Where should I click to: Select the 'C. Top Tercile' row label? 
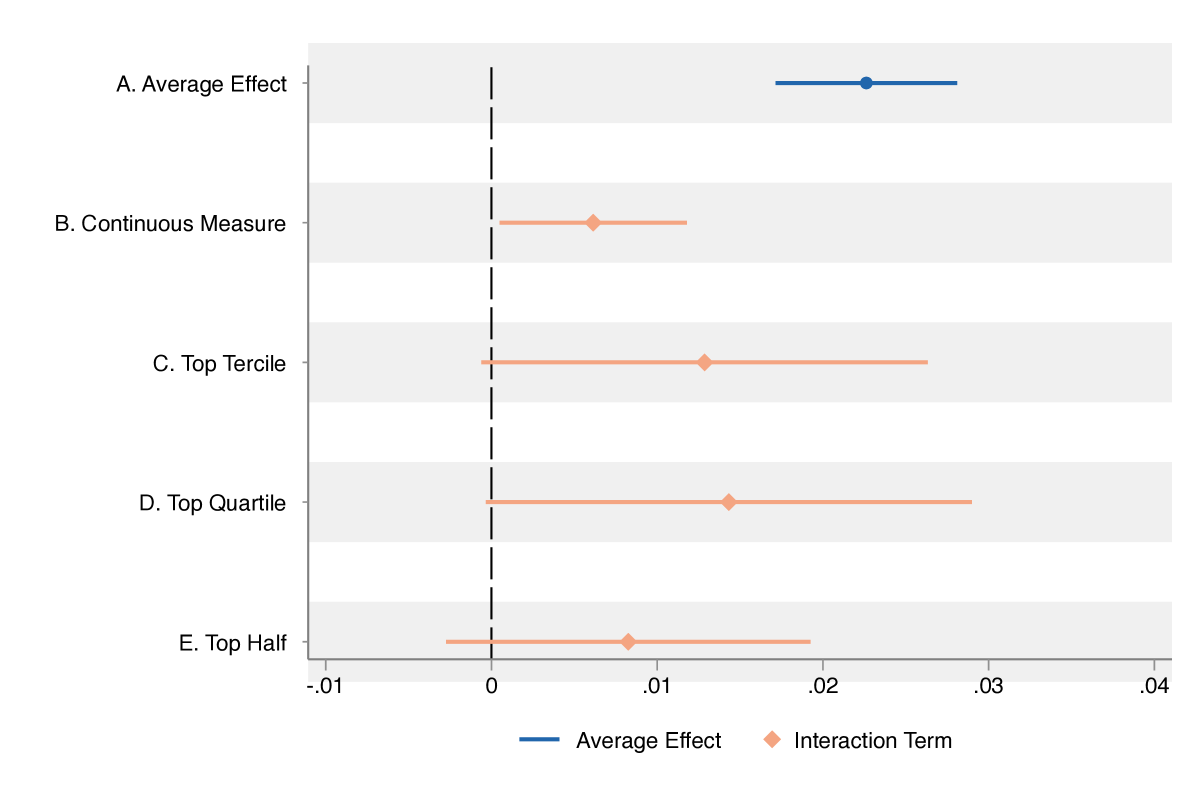(x=219, y=364)
